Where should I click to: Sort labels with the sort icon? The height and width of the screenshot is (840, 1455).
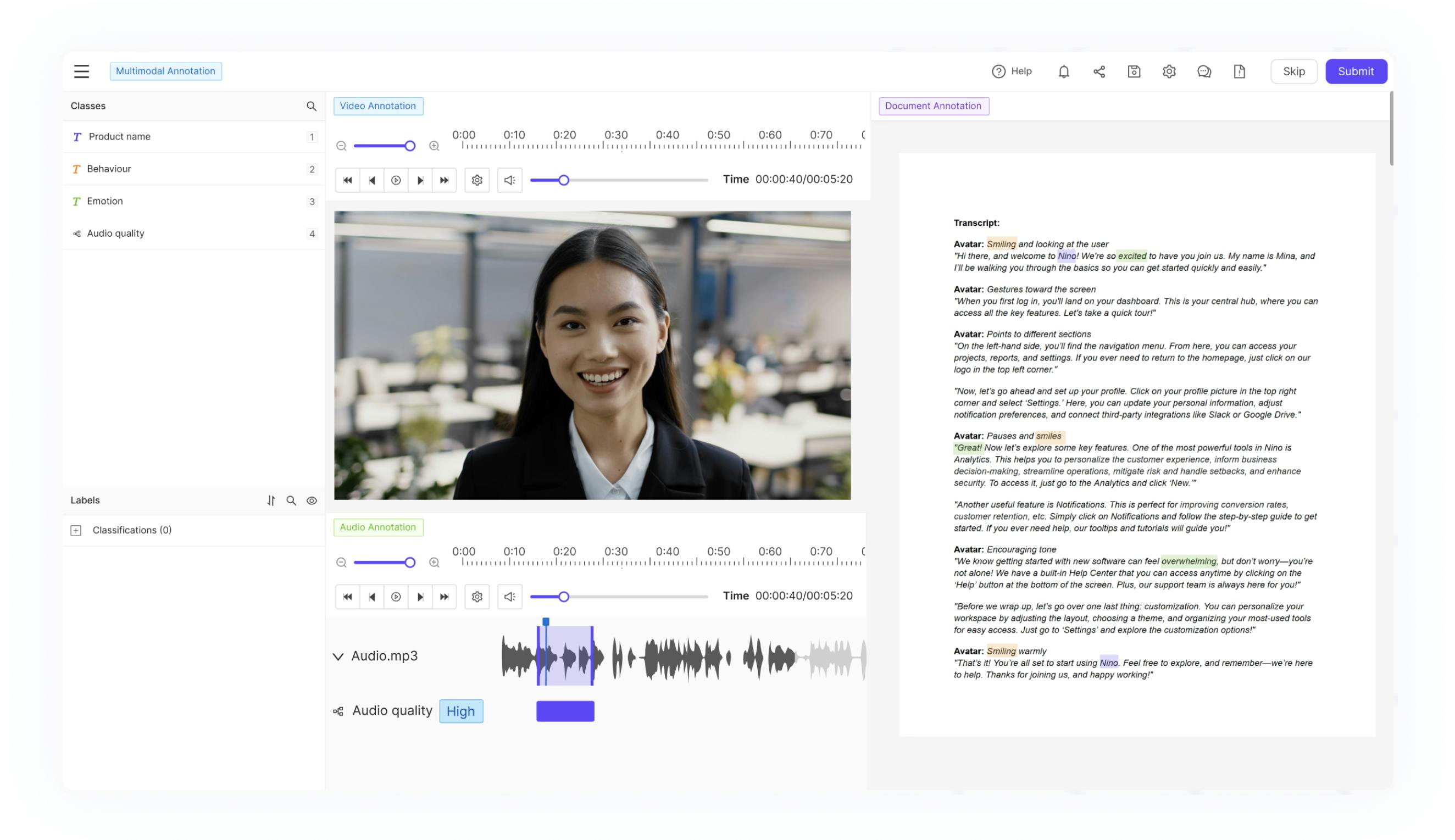[x=270, y=501]
